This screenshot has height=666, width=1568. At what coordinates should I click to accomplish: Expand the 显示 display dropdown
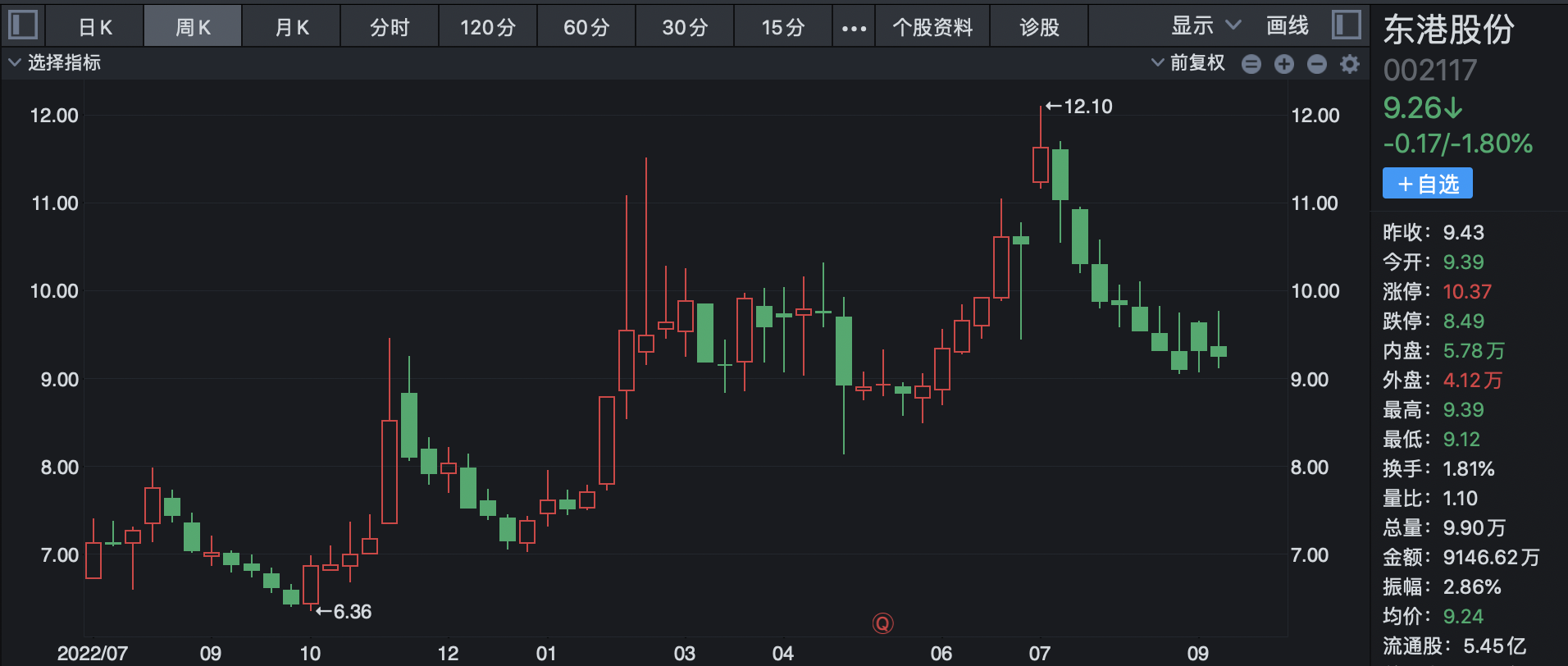click(x=1206, y=26)
